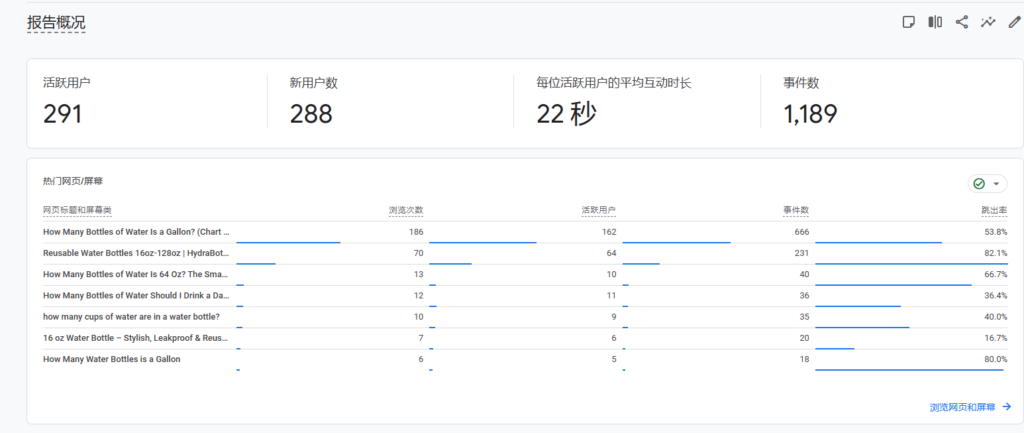Select row 16 oz Water Bottle – Stylish, Leakproof

pyautogui.click(x=525, y=338)
